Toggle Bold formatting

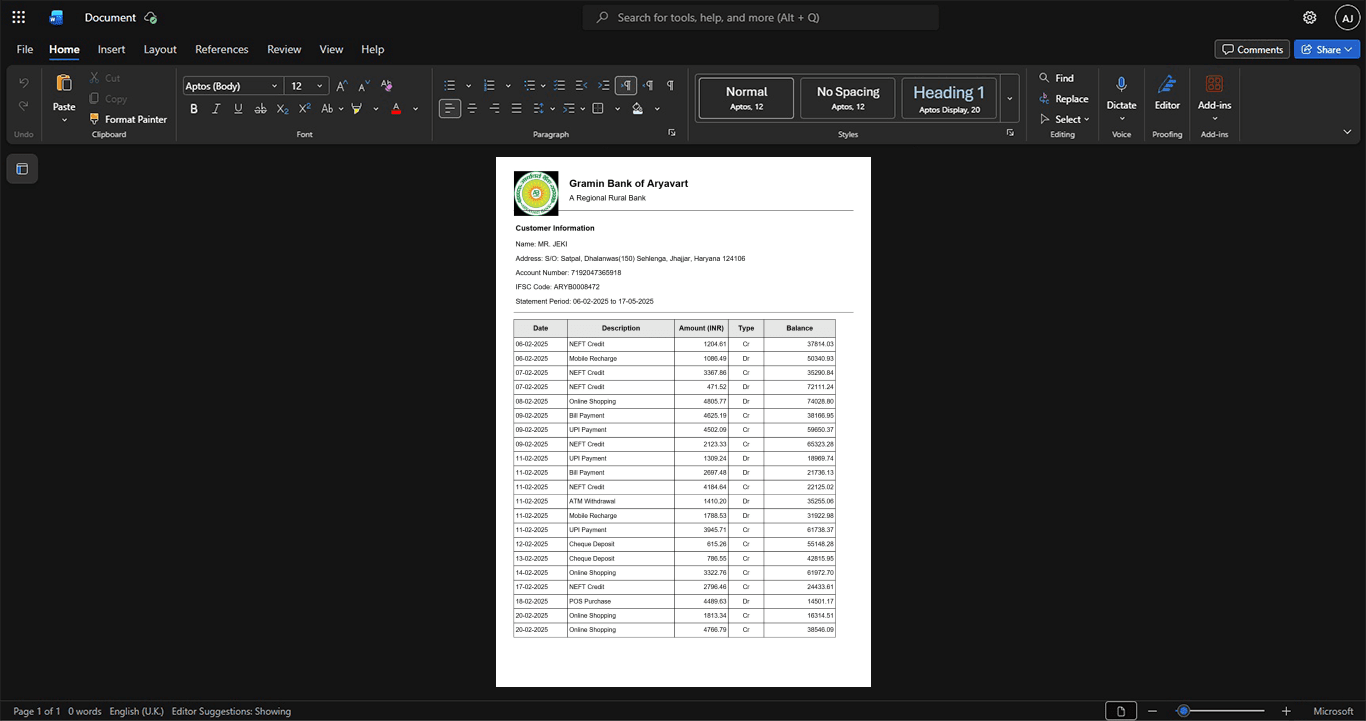[x=194, y=109]
